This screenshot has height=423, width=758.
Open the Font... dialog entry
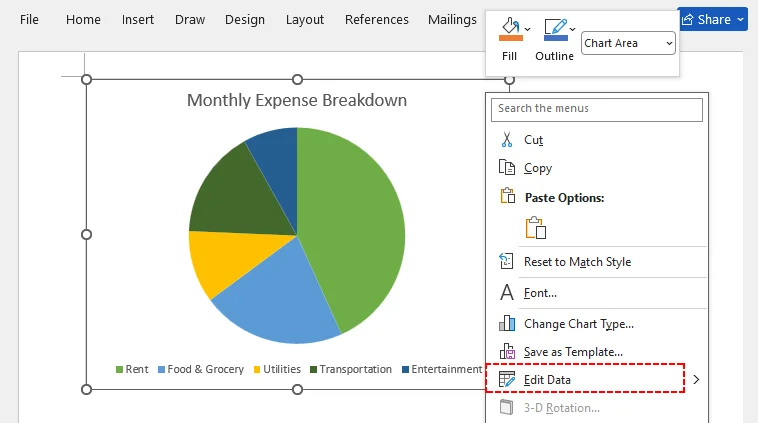pos(540,292)
